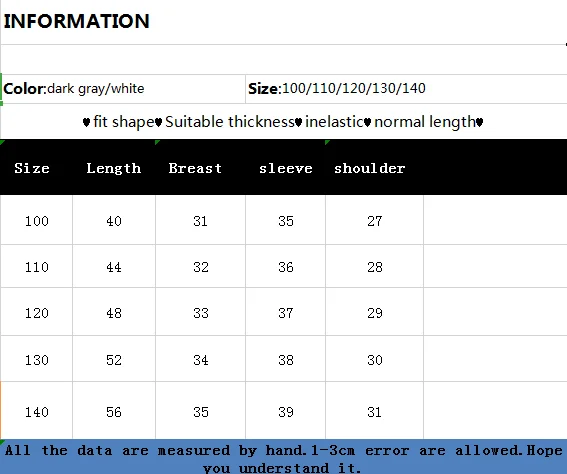Select sleeve value 35 in row 100
The height and width of the screenshot is (474, 567).
(286, 221)
